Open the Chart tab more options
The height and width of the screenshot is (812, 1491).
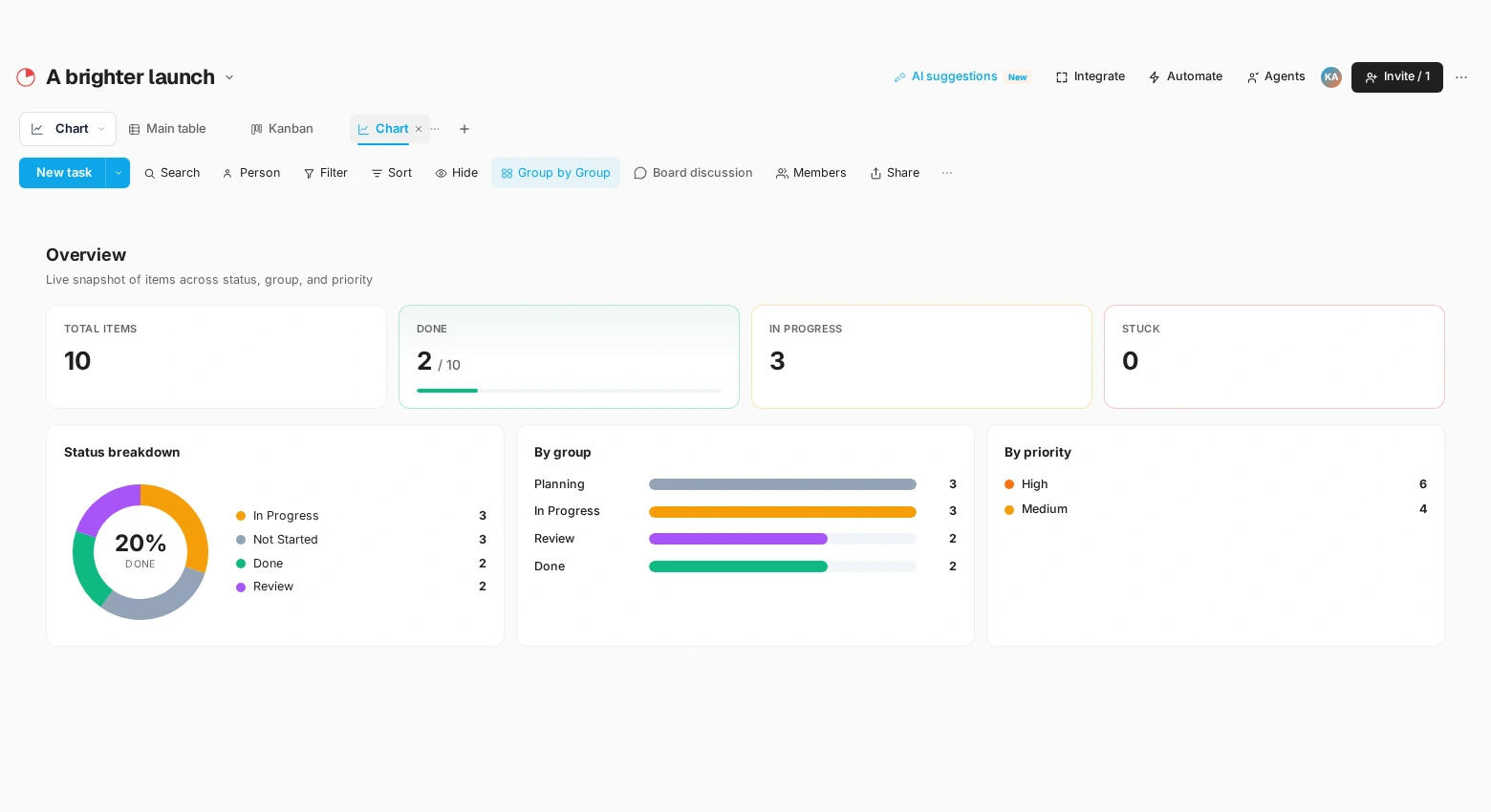435,129
